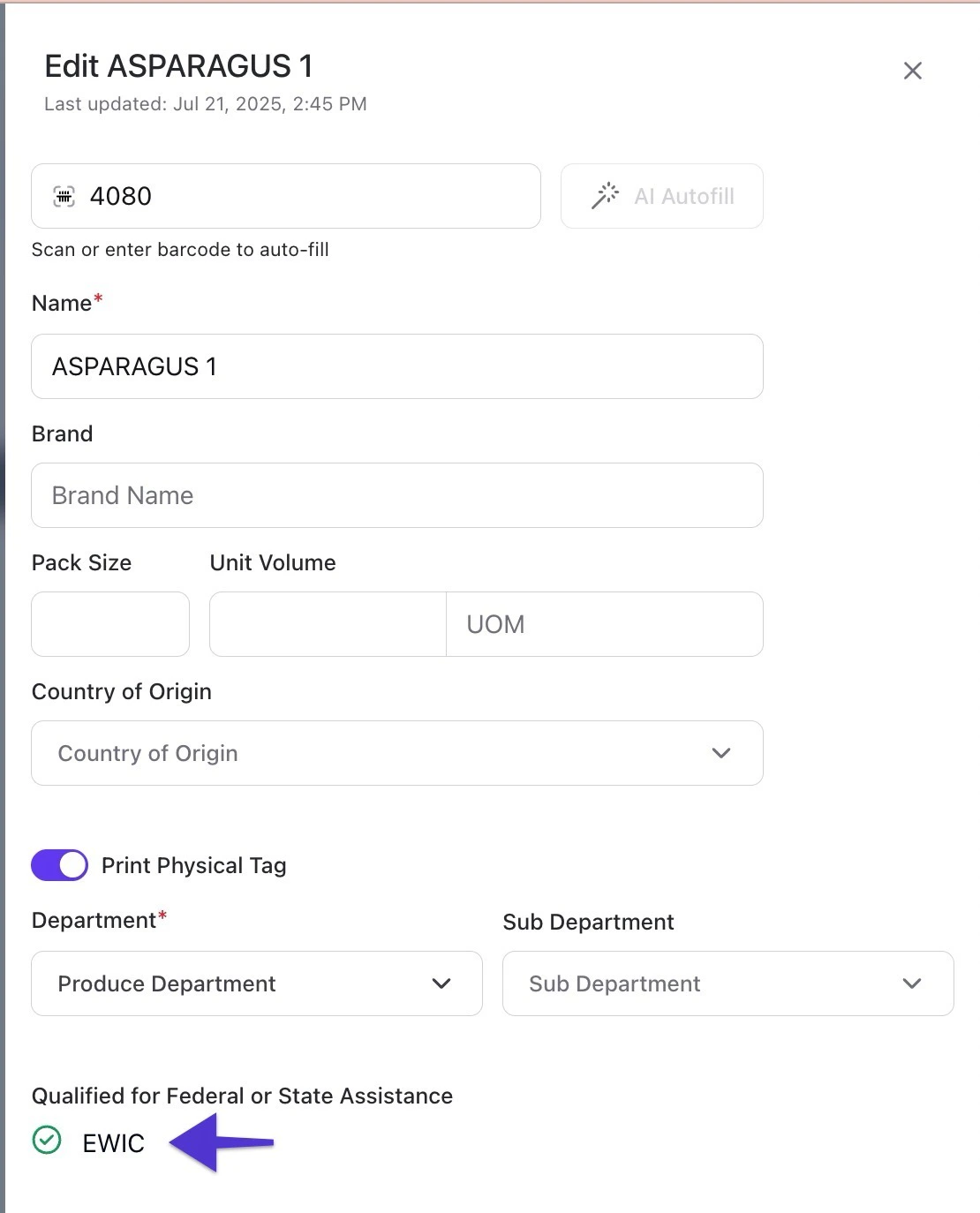Select the Pack Size input box
Image resolution: width=980 pixels, height=1213 pixels.
(x=110, y=624)
